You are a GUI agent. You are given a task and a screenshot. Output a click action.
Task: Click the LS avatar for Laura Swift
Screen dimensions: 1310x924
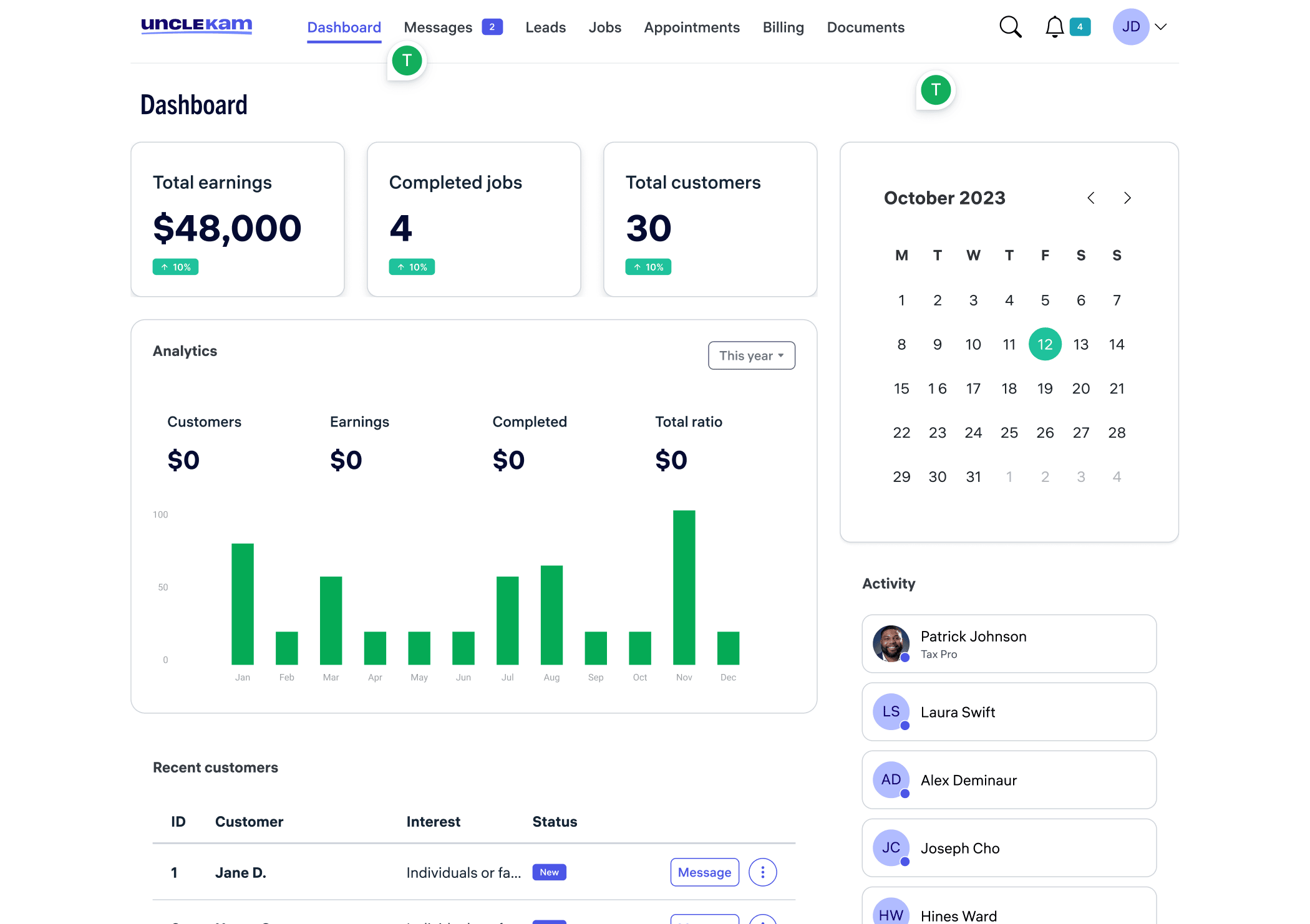click(891, 711)
